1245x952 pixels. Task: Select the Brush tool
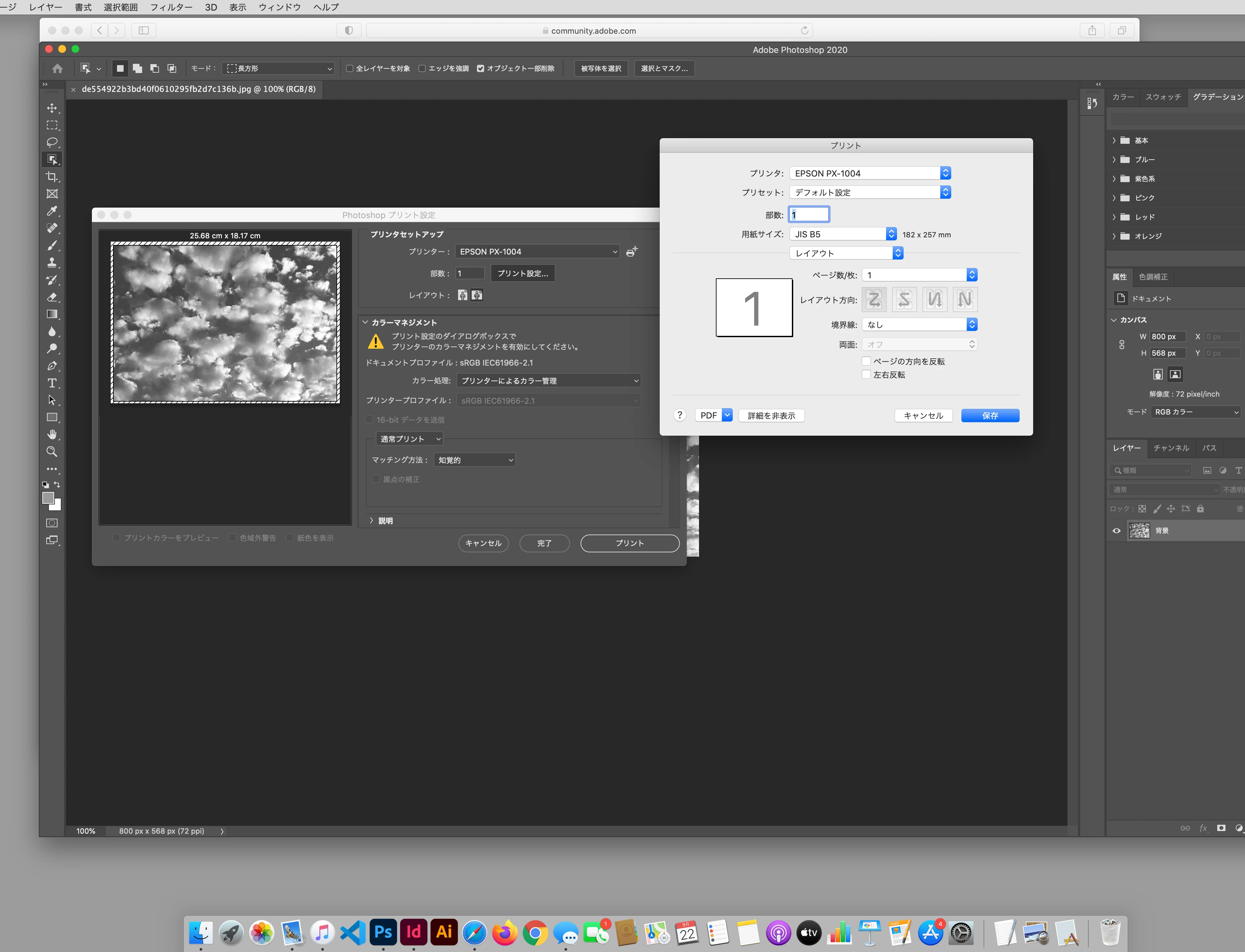pos(52,245)
